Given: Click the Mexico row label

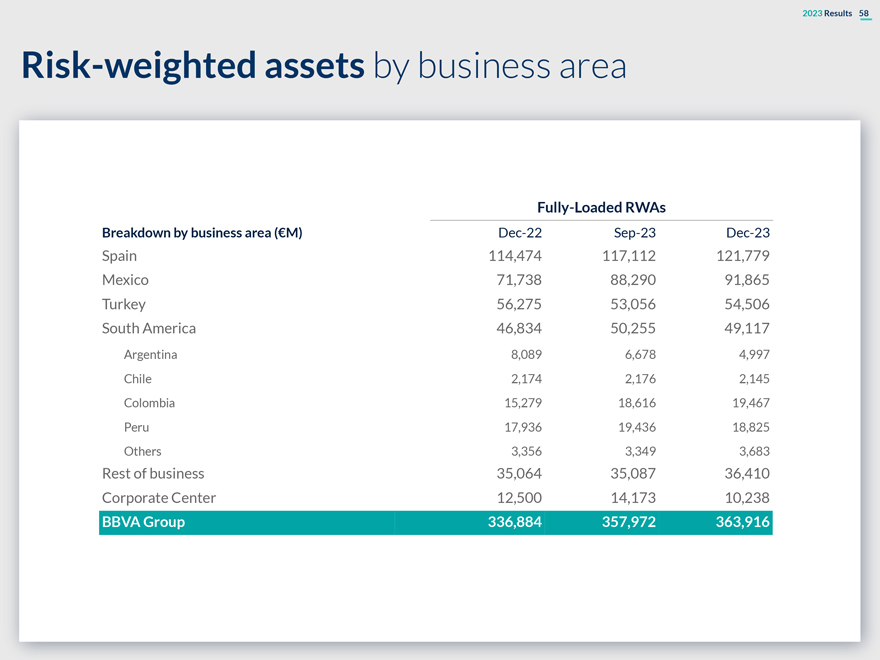Looking at the screenshot, I should click(125, 280).
